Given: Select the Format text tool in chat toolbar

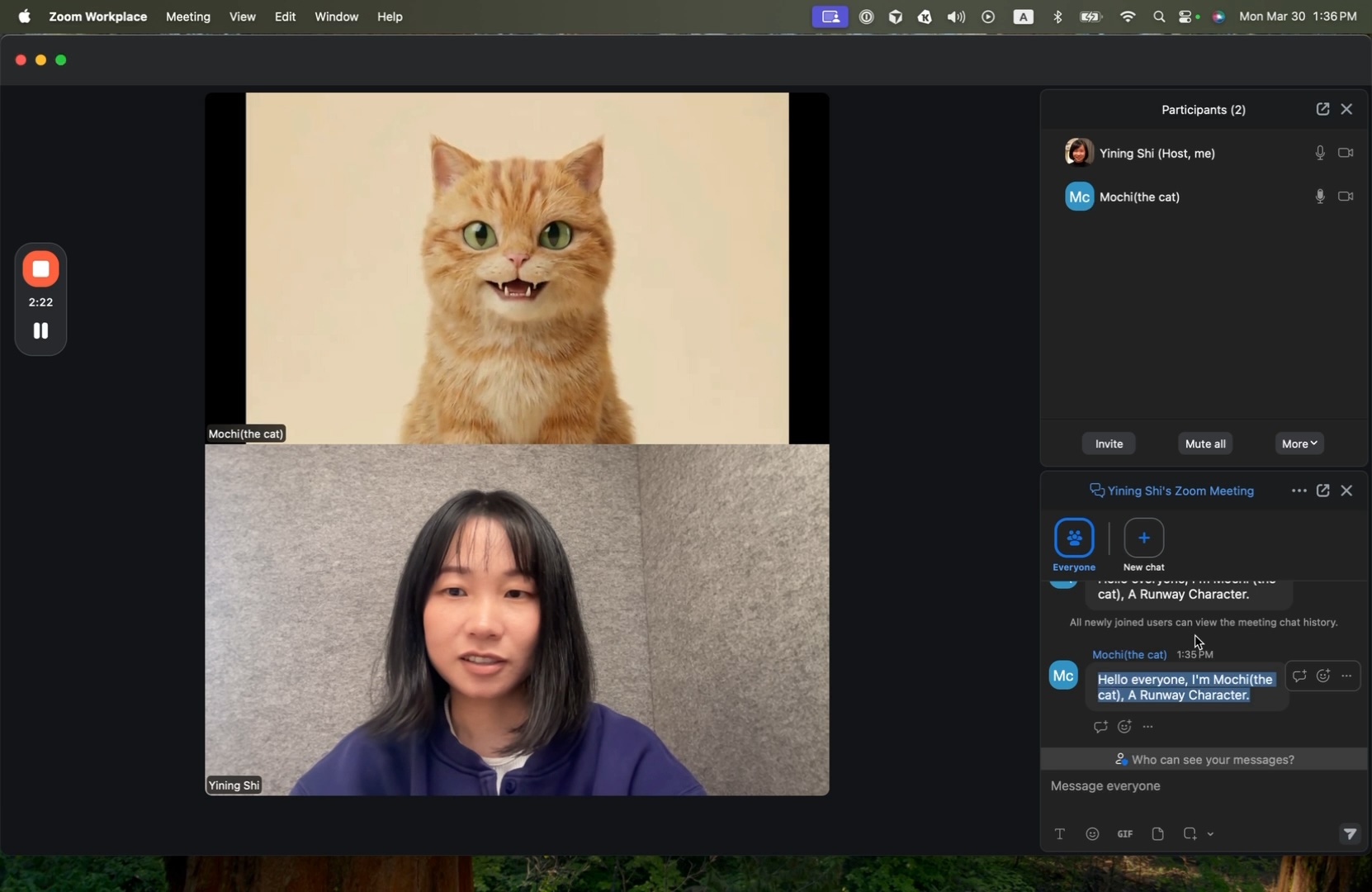Looking at the screenshot, I should click(1059, 834).
